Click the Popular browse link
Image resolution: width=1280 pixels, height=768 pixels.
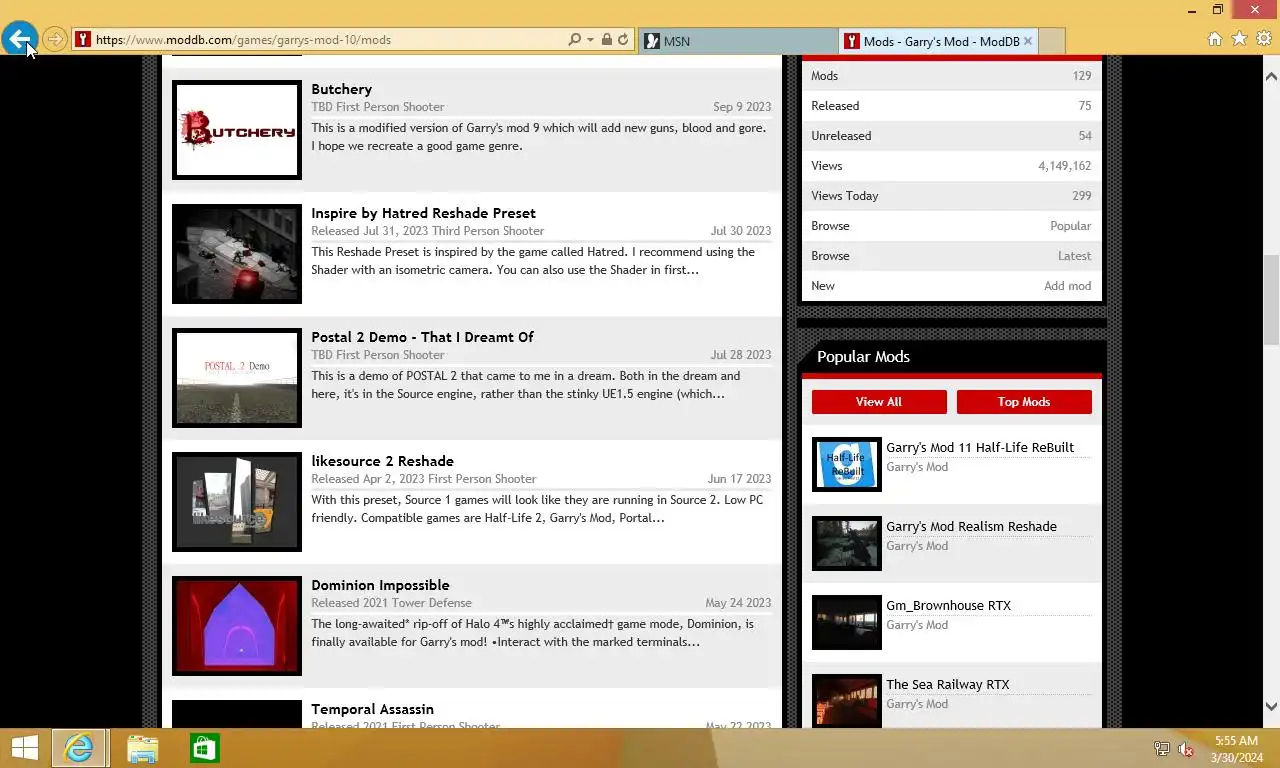tap(1070, 226)
